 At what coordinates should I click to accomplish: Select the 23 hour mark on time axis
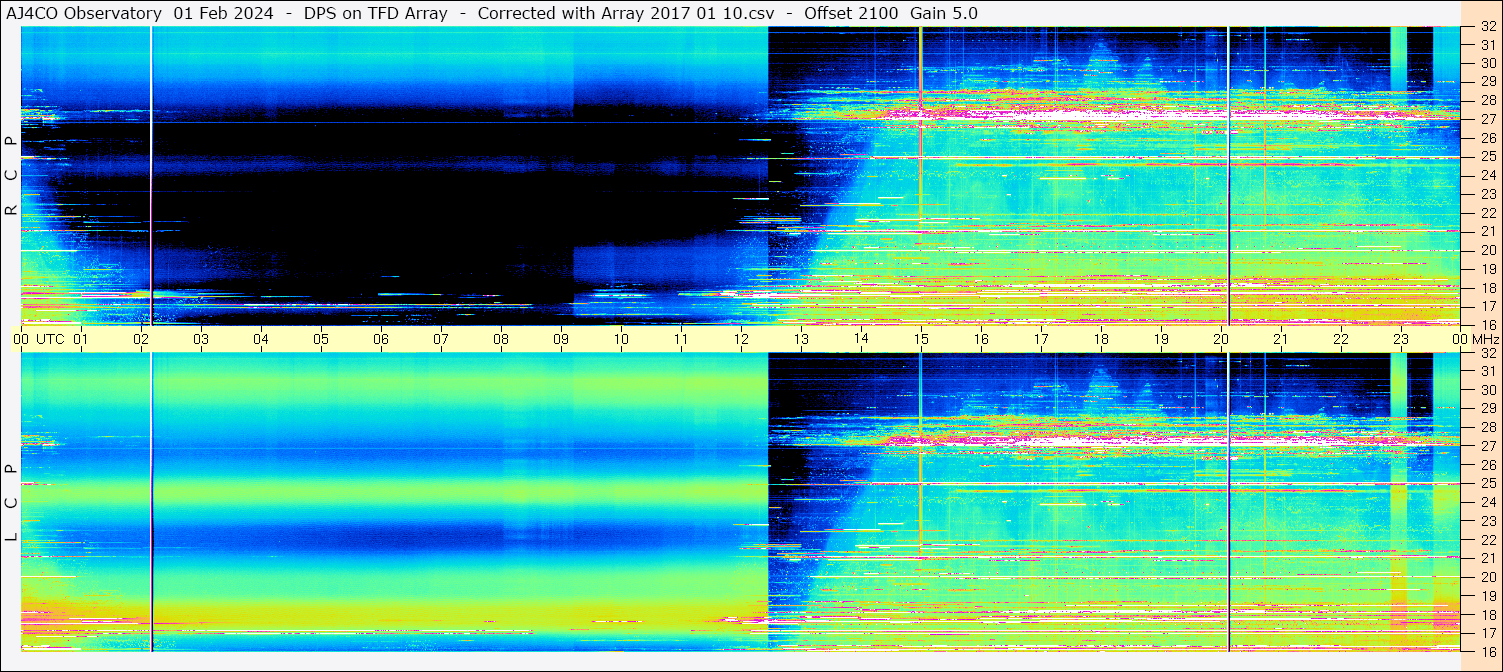tap(1401, 339)
